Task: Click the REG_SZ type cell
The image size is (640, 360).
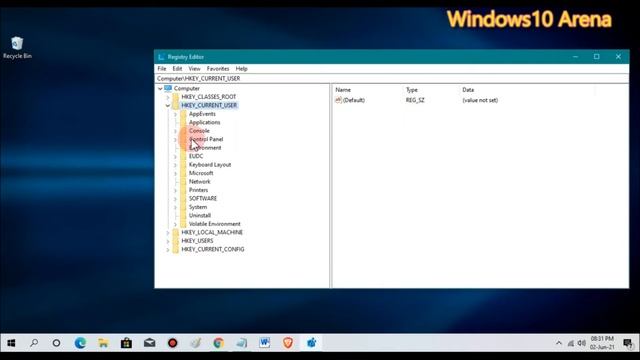Action: pyautogui.click(x=415, y=100)
